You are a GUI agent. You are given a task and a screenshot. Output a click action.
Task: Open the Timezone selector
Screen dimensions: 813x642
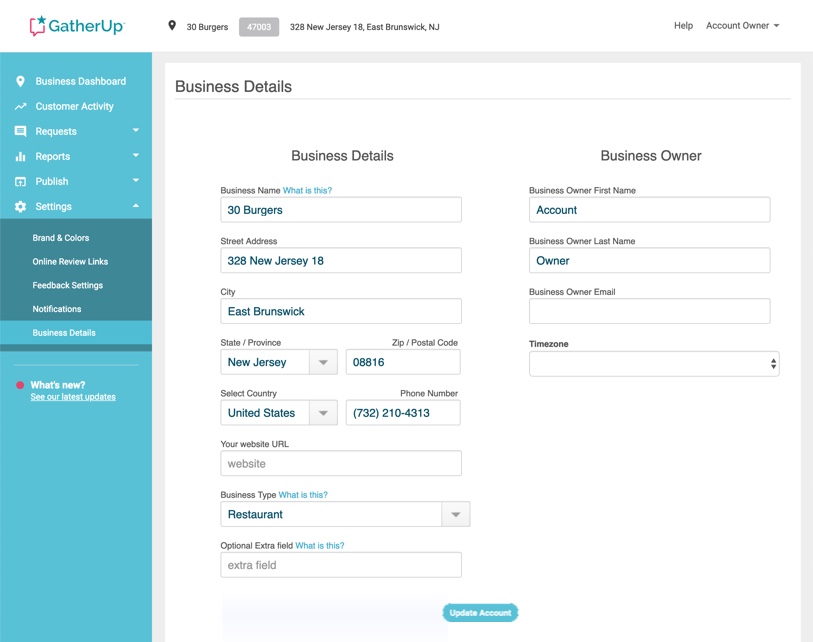click(x=649, y=363)
